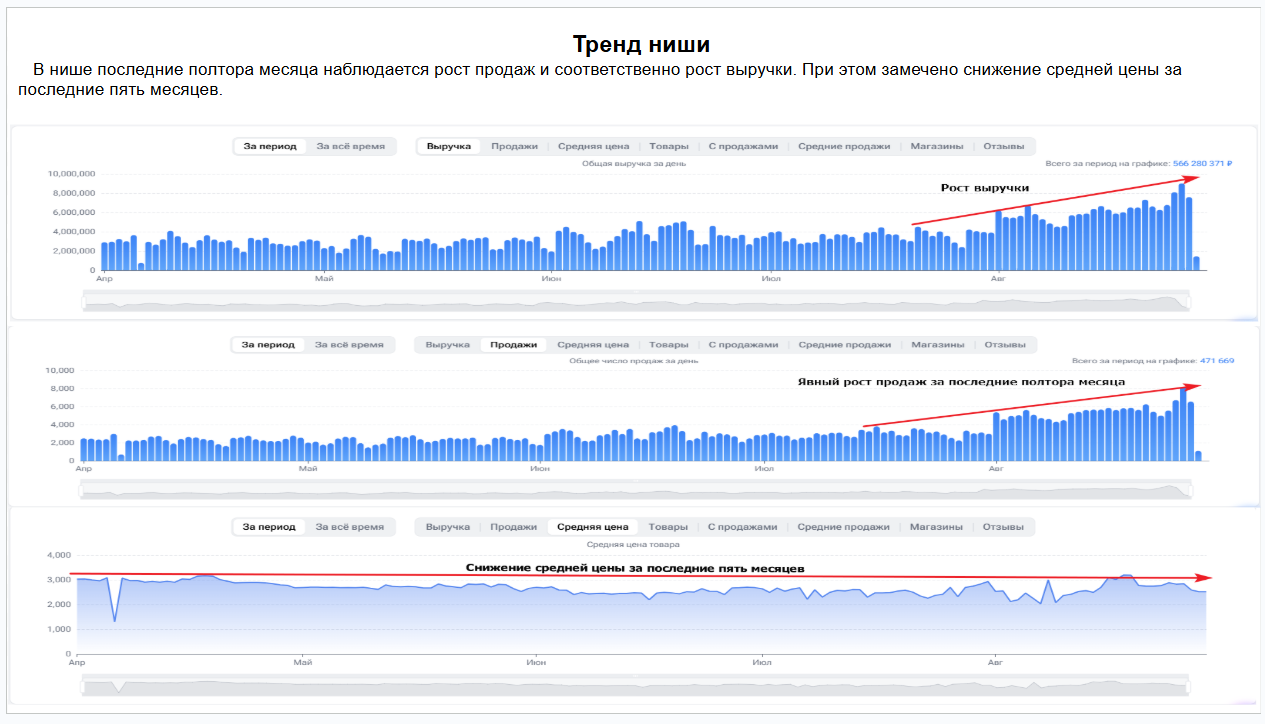The height and width of the screenshot is (724, 1265).
Task: Select "За всё время" above the revenue chart
Action: [x=350, y=146]
